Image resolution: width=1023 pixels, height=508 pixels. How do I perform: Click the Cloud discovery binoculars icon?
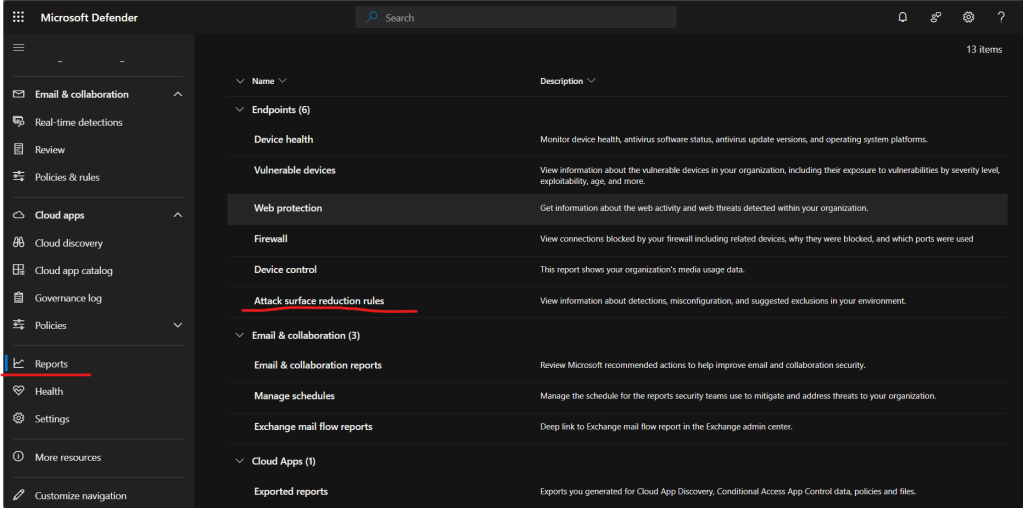18,243
